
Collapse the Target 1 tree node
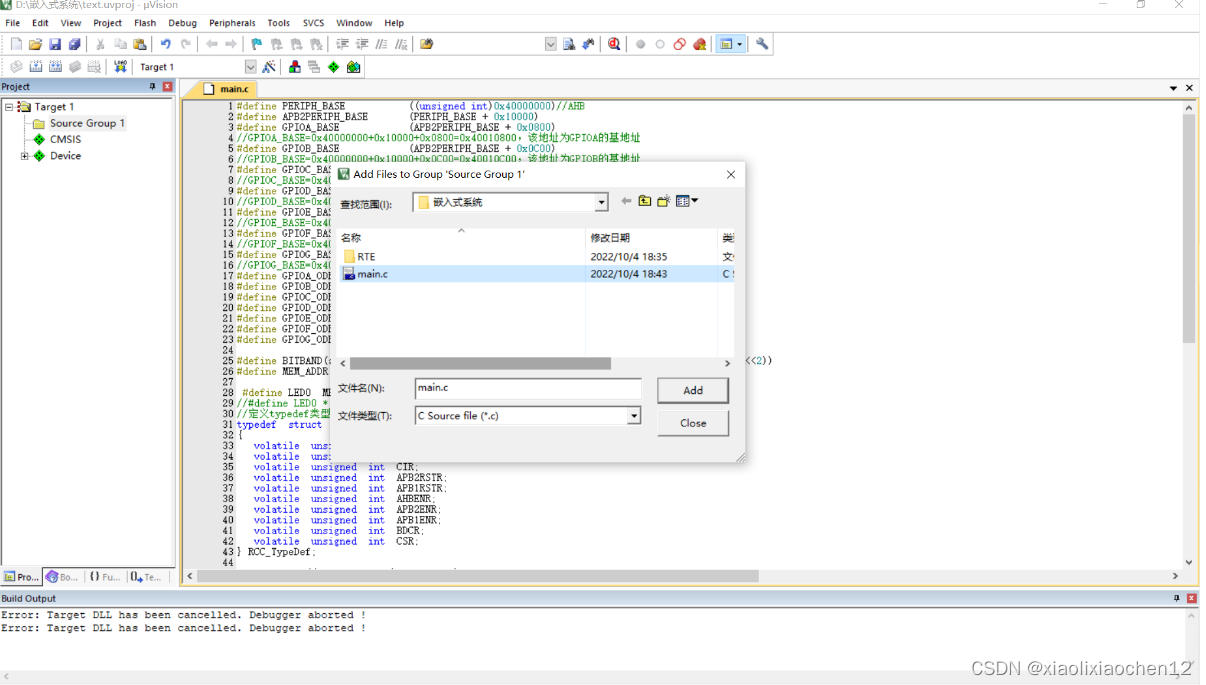tap(9, 107)
